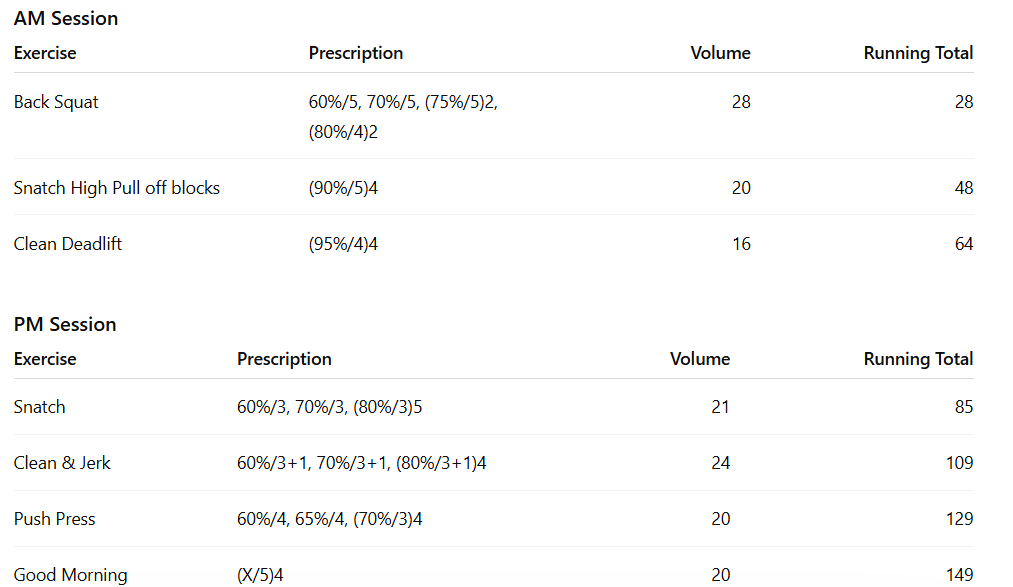Click the PM table Prescription column header
The height and width of the screenshot is (587, 1013).
click(284, 359)
